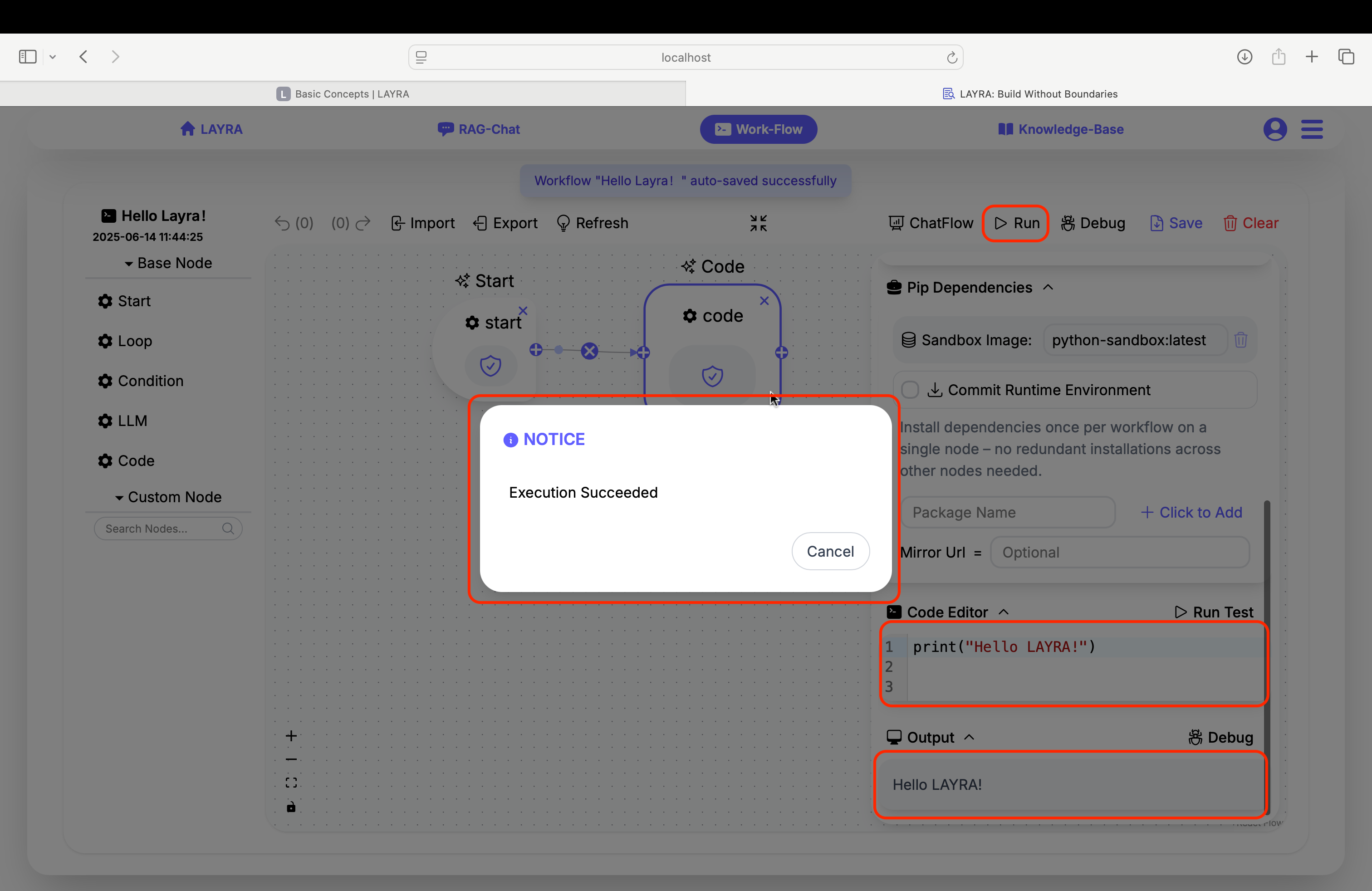The image size is (1372, 891).
Task: Collapse the Code Editor section chevron
Action: pos(1003,612)
